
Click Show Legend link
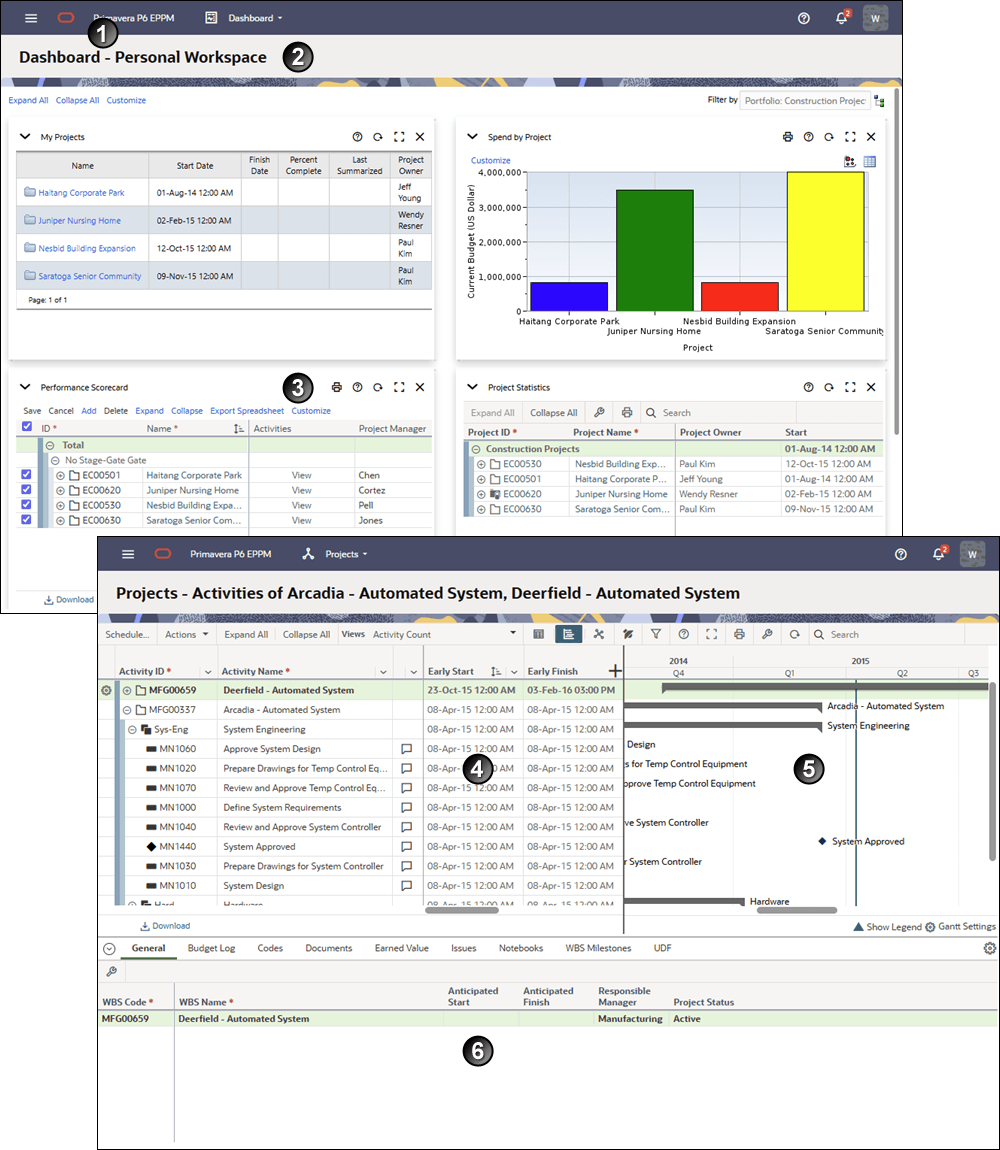(887, 927)
